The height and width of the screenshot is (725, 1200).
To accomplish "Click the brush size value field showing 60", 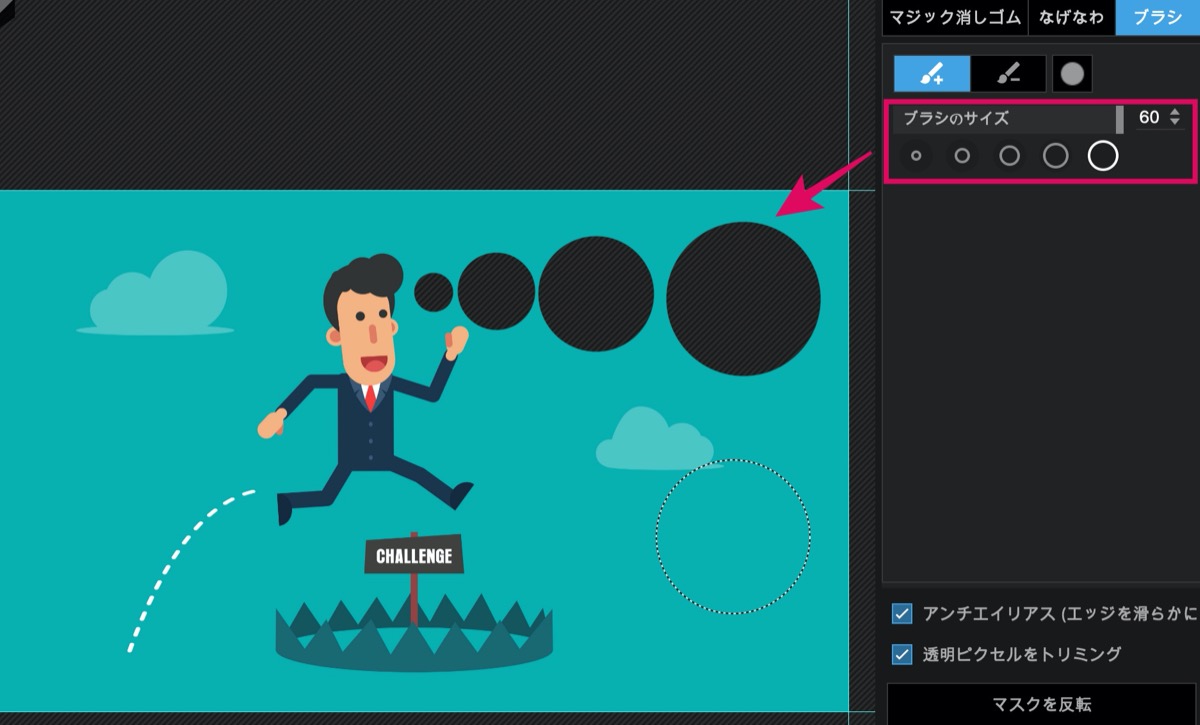I will (x=1149, y=117).
